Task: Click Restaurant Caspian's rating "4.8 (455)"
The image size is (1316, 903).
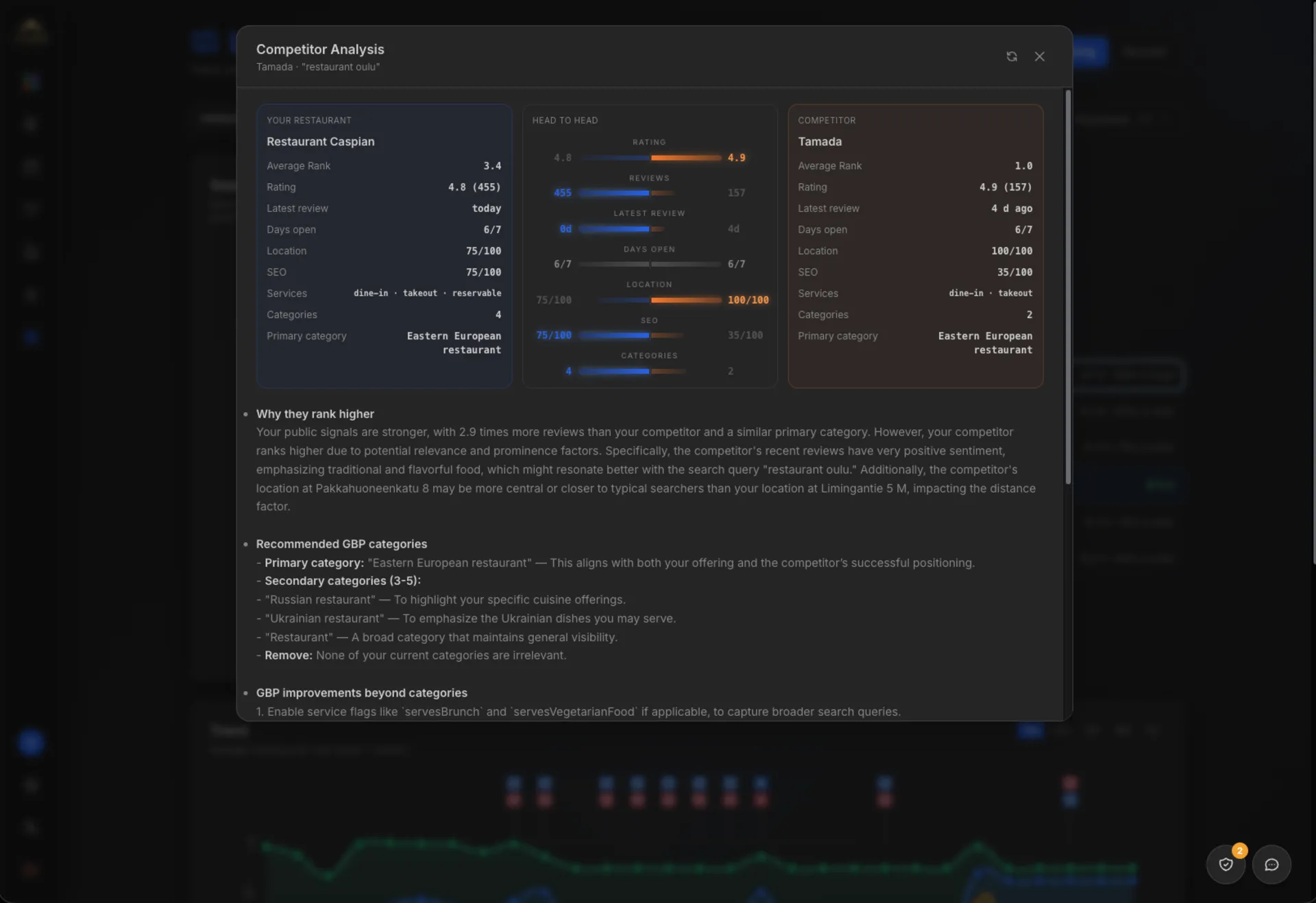Action: point(474,187)
